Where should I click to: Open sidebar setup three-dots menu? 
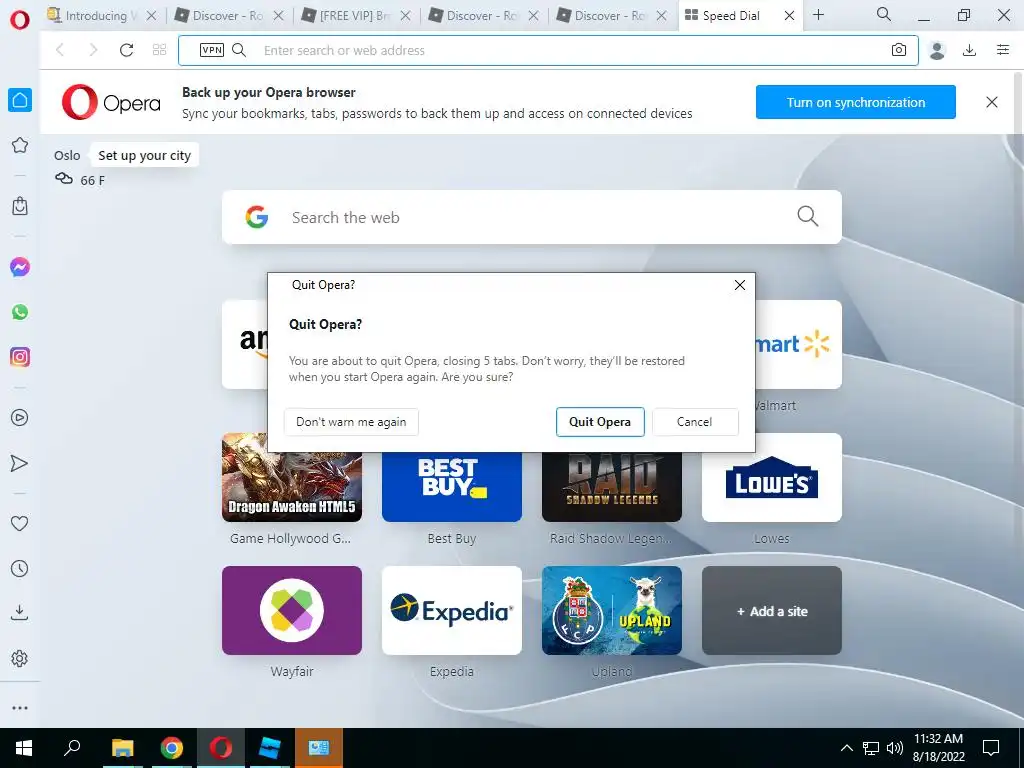pyautogui.click(x=20, y=708)
